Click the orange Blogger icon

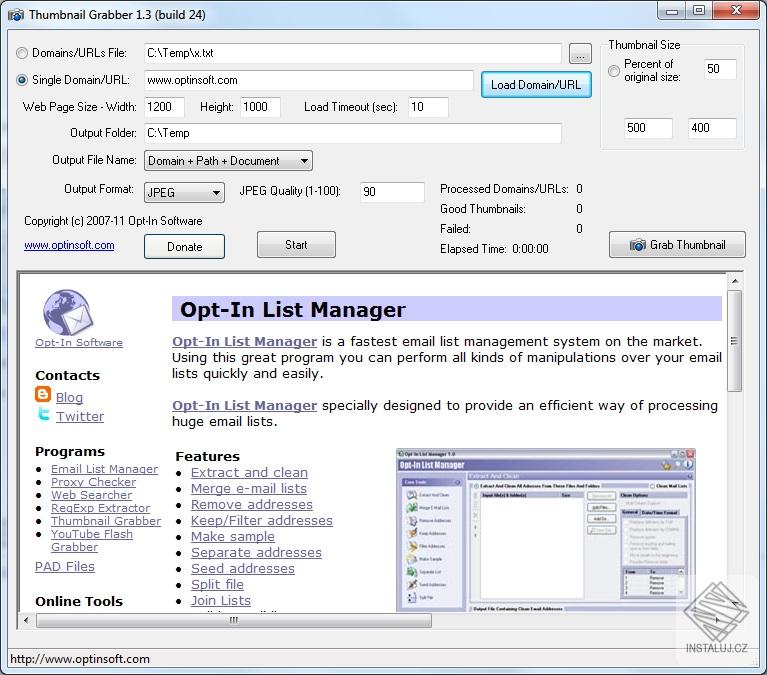pos(43,395)
